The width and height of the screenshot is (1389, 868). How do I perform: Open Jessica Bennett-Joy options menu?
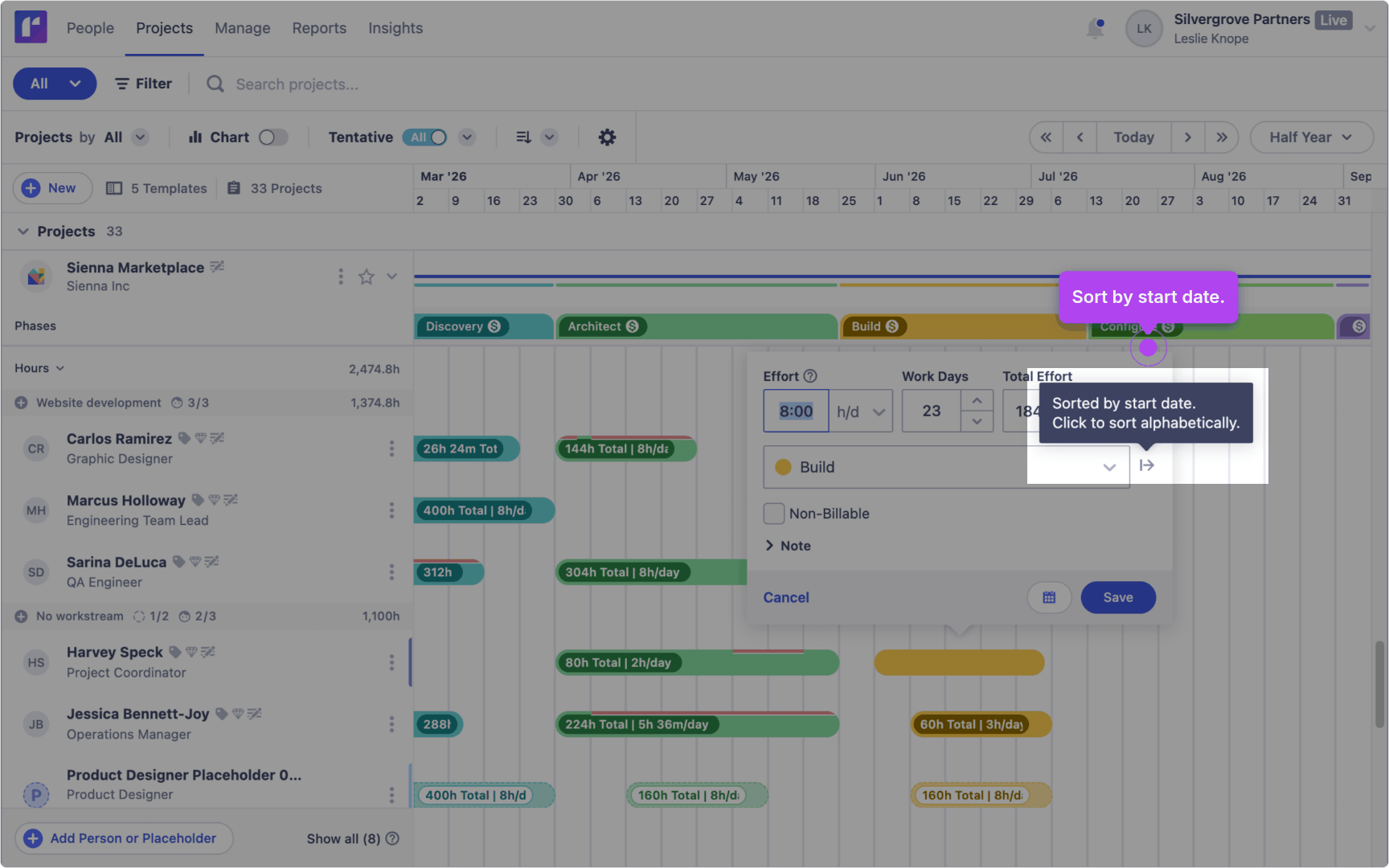391,724
